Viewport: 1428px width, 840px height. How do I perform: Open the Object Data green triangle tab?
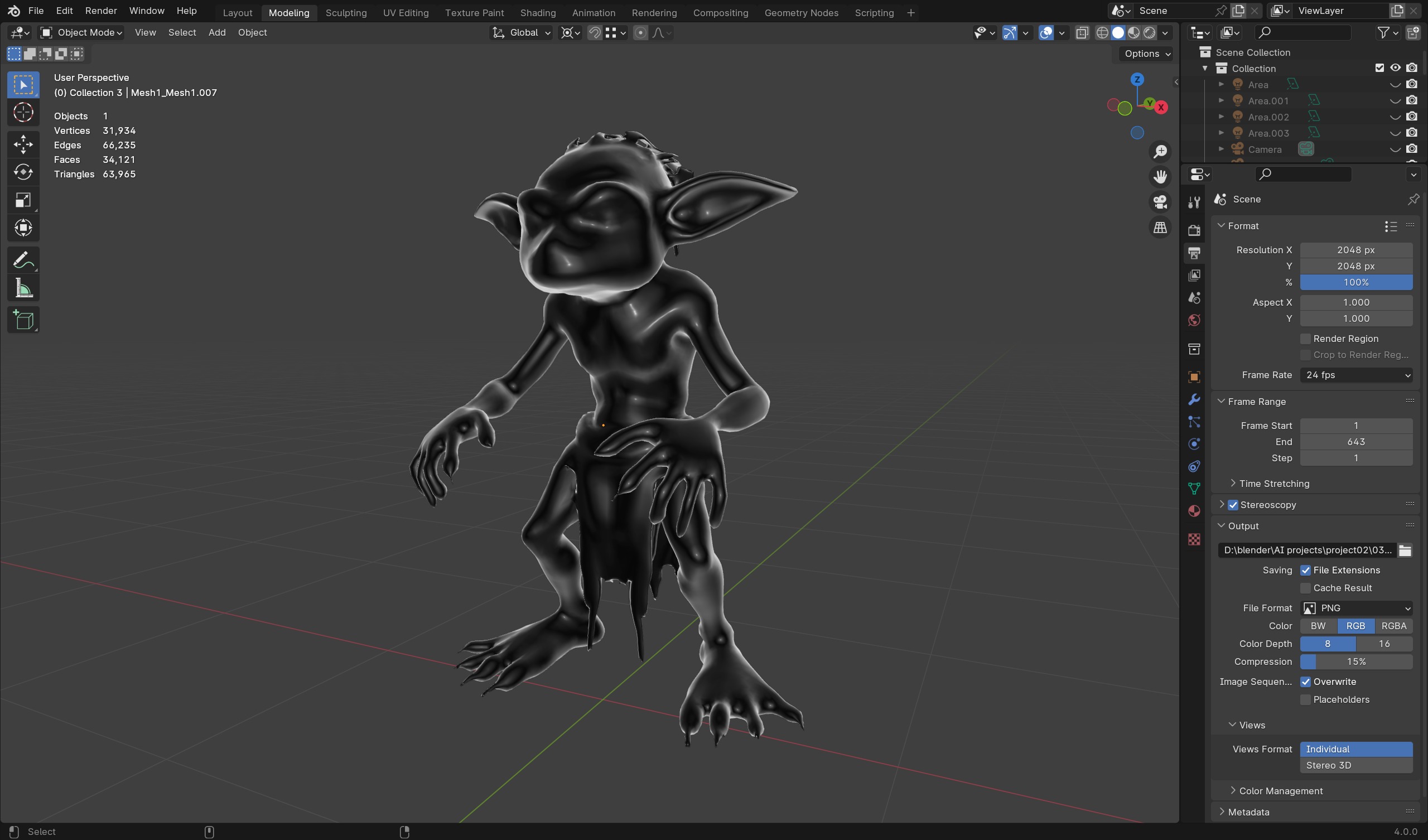[1194, 489]
